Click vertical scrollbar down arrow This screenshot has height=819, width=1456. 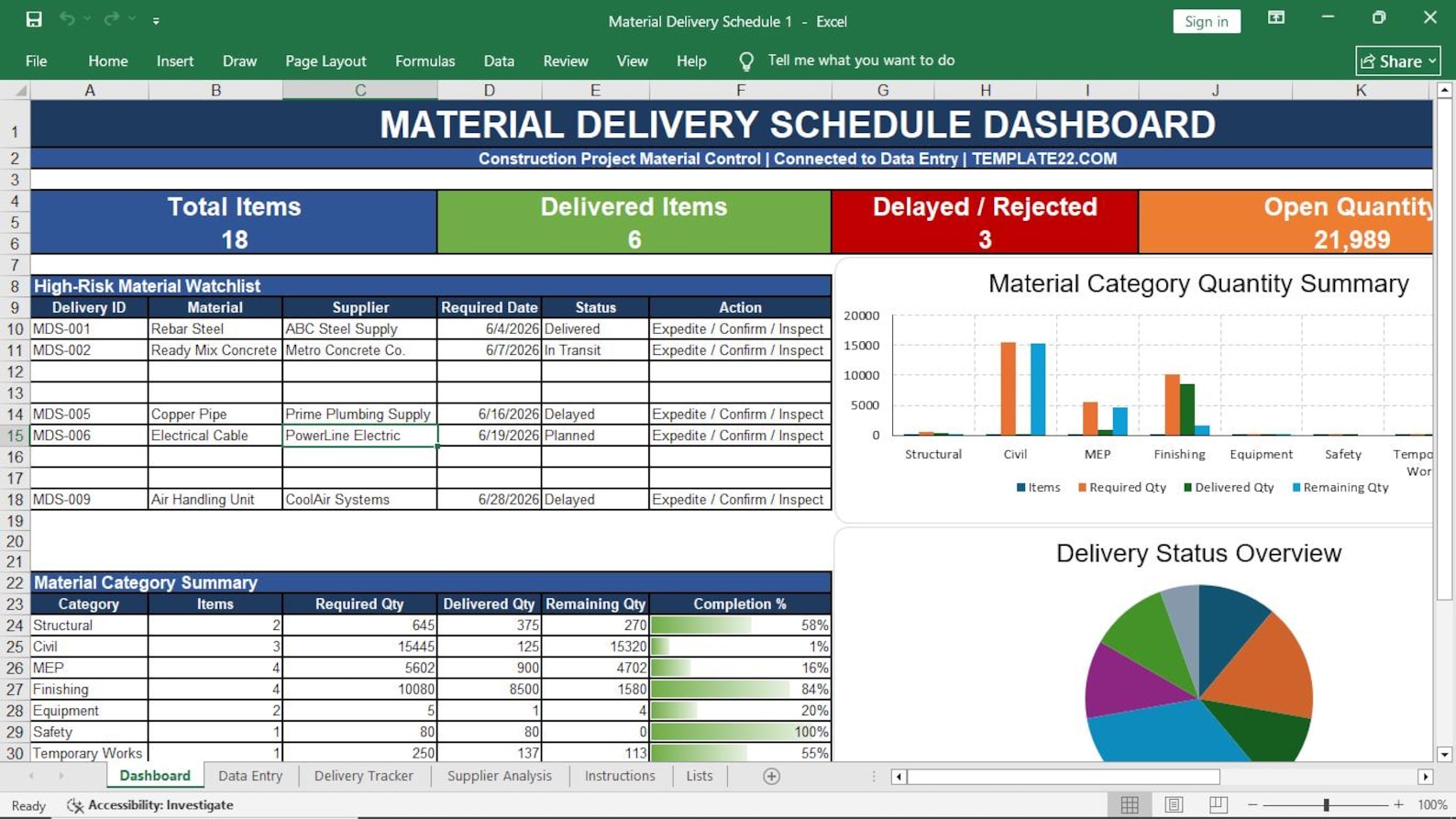(1444, 755)
